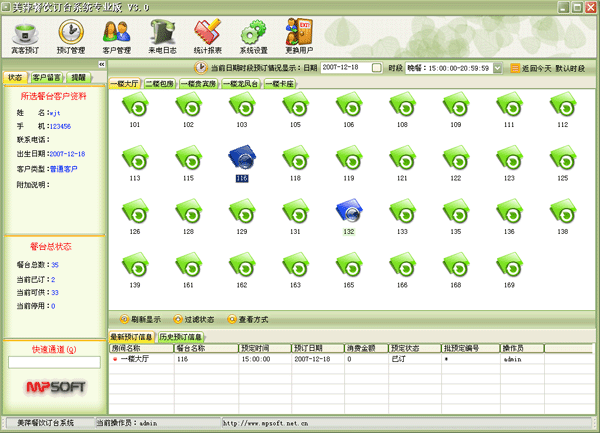Image resolution: width=600 pixels, height=433 pixels.
Task: Open 预订管理 reservation management icon
Action: point(71,35)
